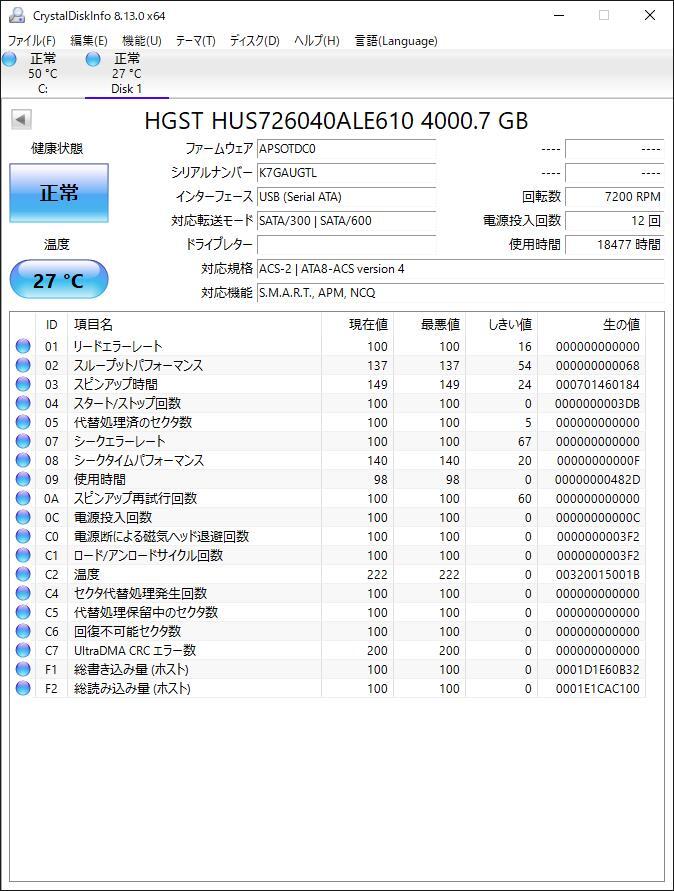The height and width of the screenshot is (891, 674).
Task: Click the previous disk arrow button
Action: click(x=21, y=119)
